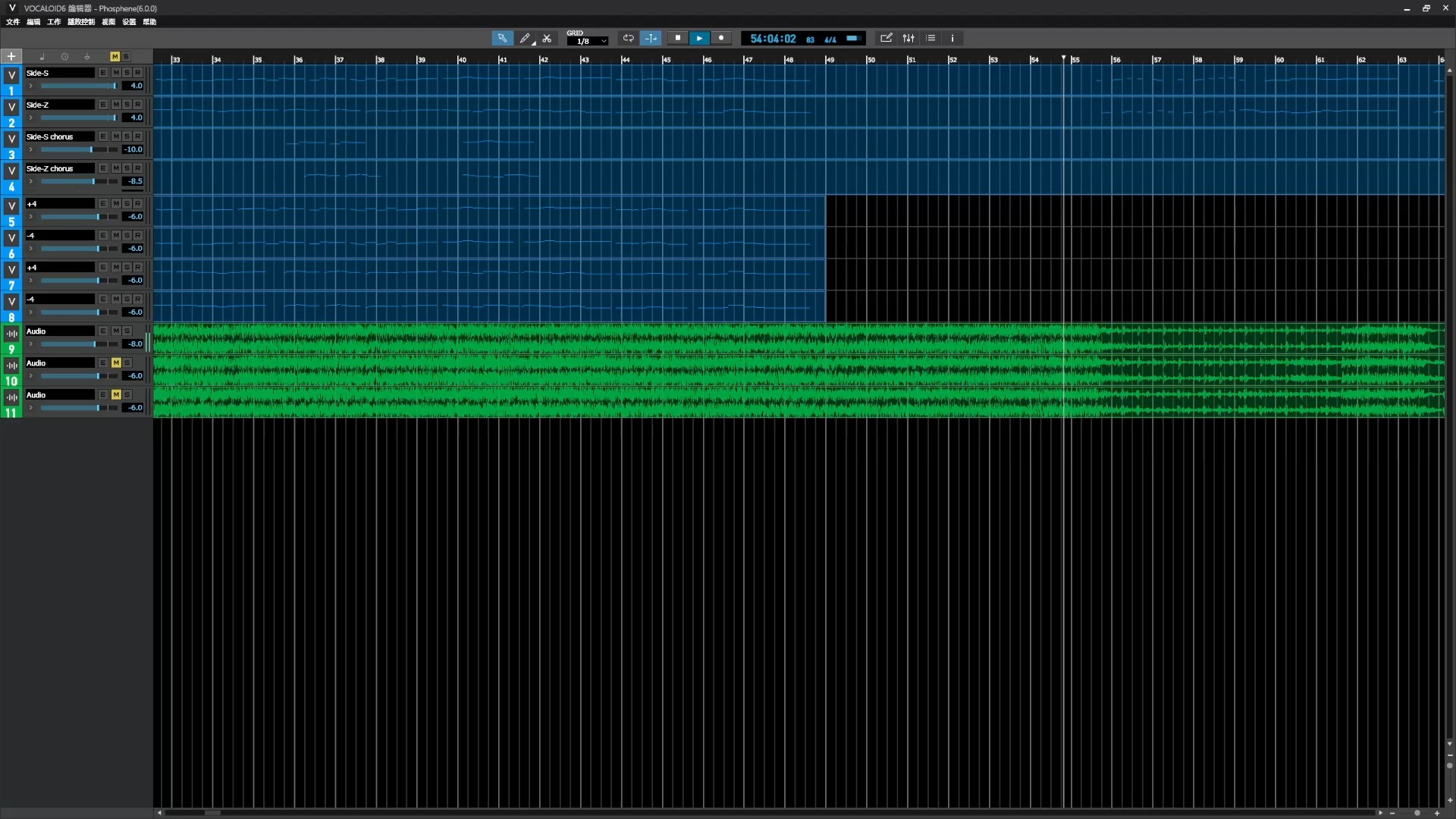Image resolution: width=1456 pixels, height=819 pixels.
Task: Arm record R on Side-S chorus track
Action: coord(138,136)
